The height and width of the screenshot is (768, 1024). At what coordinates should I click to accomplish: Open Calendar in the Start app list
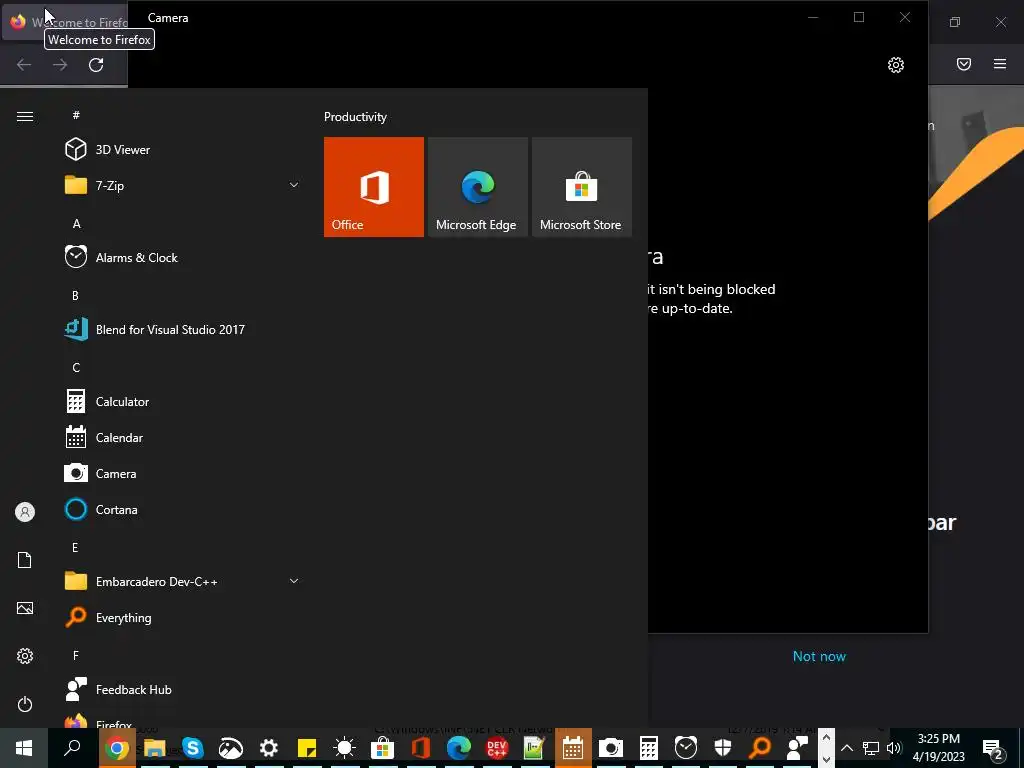(x=183, y=438)
